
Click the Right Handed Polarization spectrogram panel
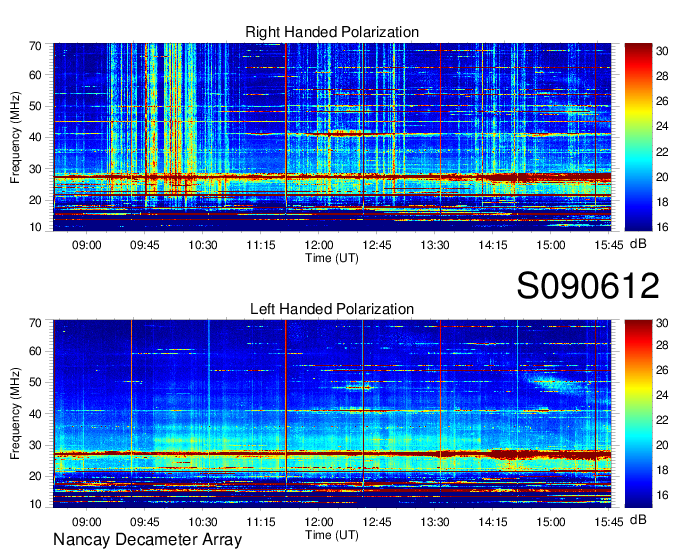coord(332,137)
